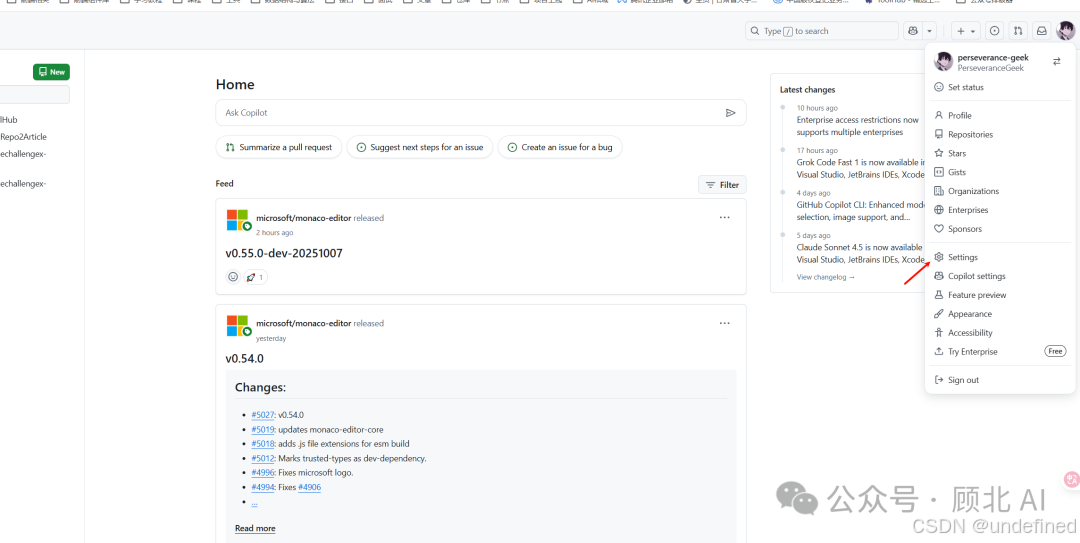Open Settings from user menu
The width and height of the screenshot is (1080, 543).
tap(998, 257)
